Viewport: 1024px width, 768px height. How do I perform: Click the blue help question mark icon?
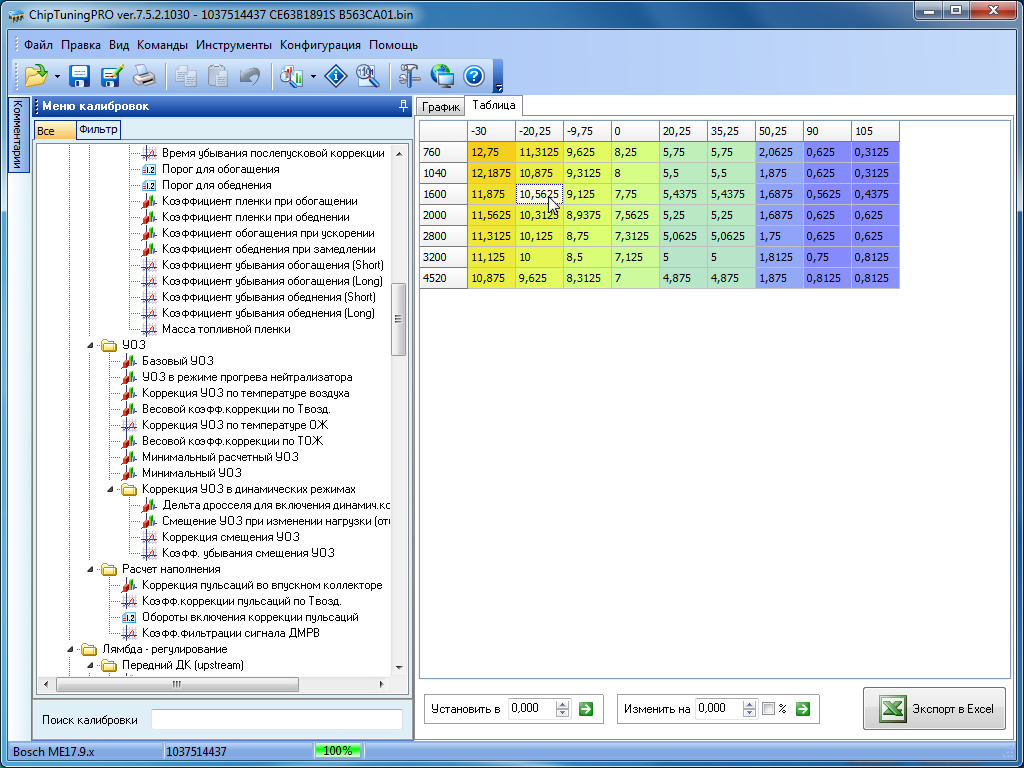(473, 76)
